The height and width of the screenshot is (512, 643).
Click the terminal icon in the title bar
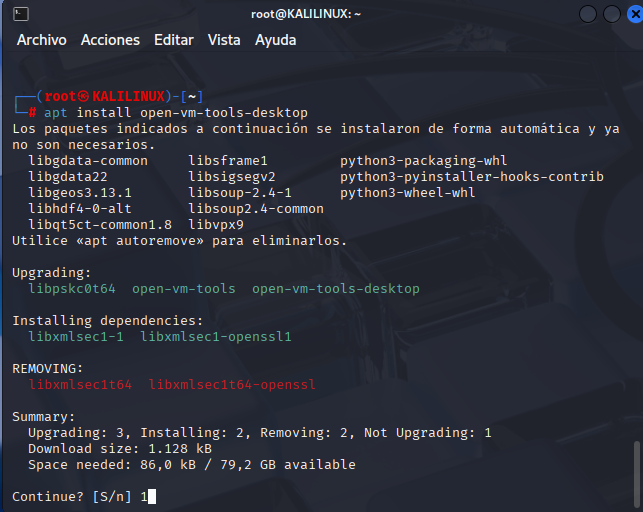[x=21, y=14]
